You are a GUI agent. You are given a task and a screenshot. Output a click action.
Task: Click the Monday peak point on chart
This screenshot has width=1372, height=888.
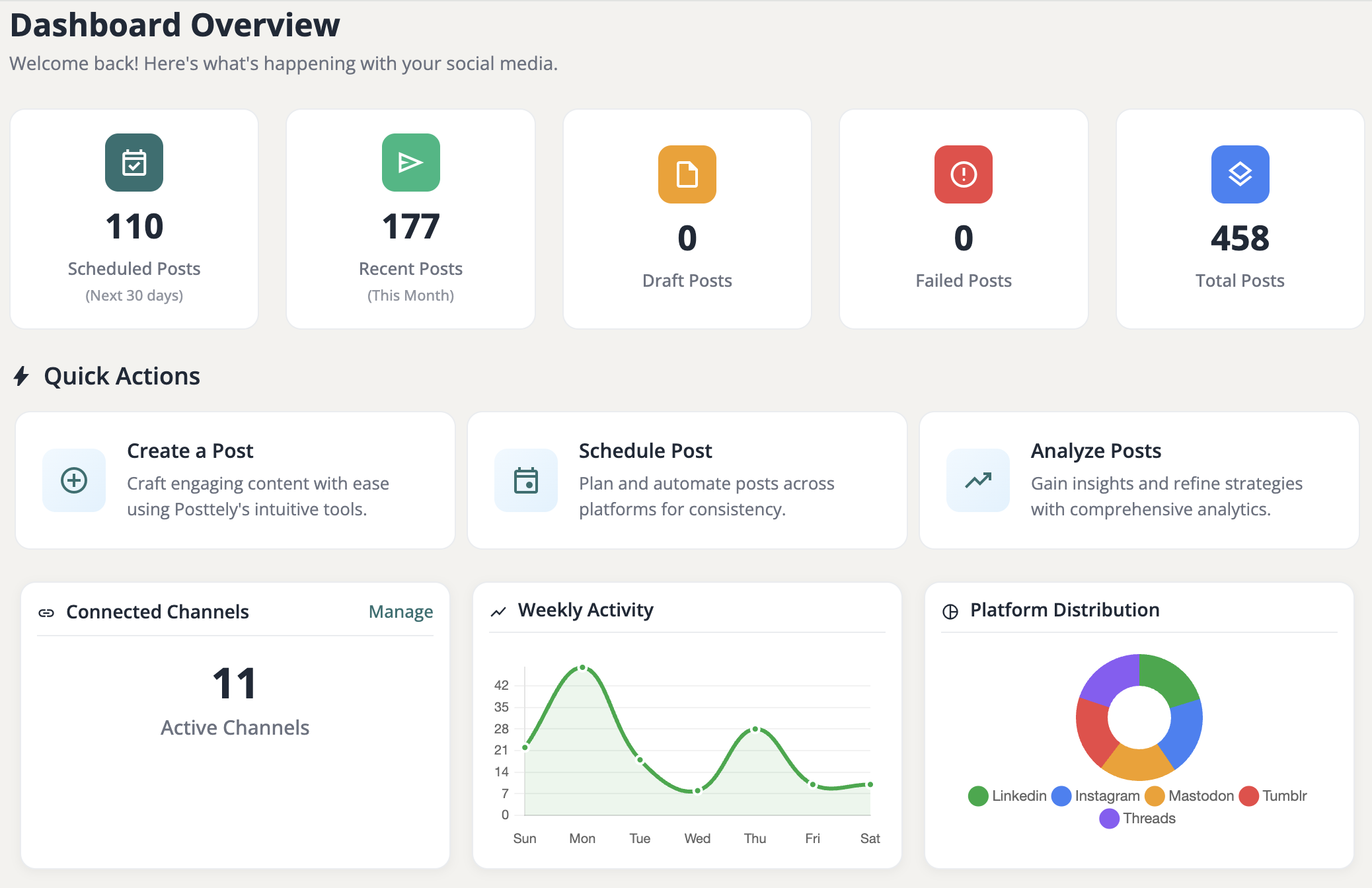(582, 667)
